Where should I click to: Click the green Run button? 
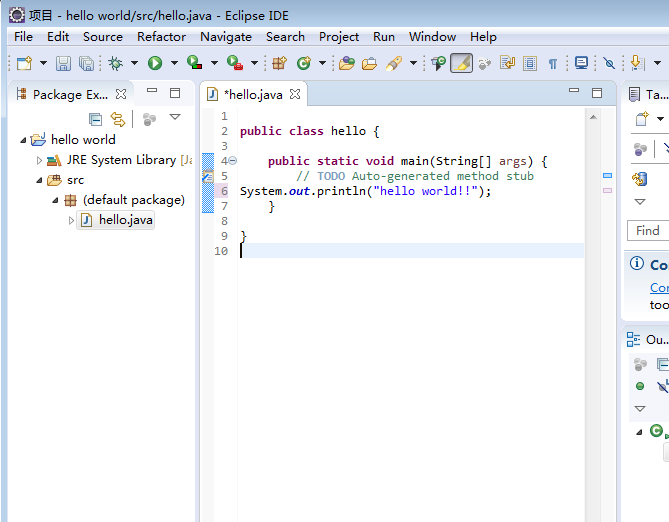(154, 63)
